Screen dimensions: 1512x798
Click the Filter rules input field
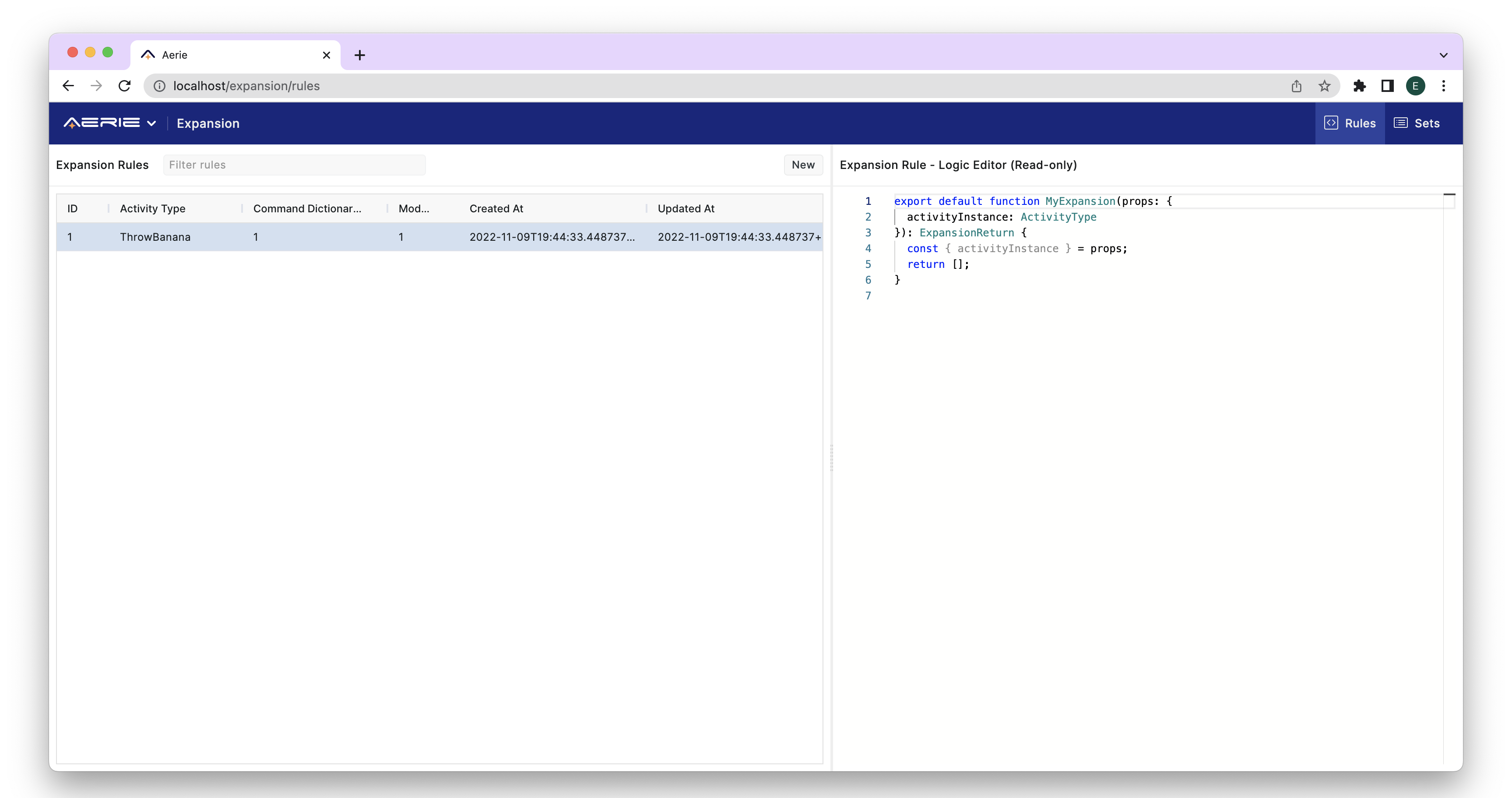(x=294, y=165)
